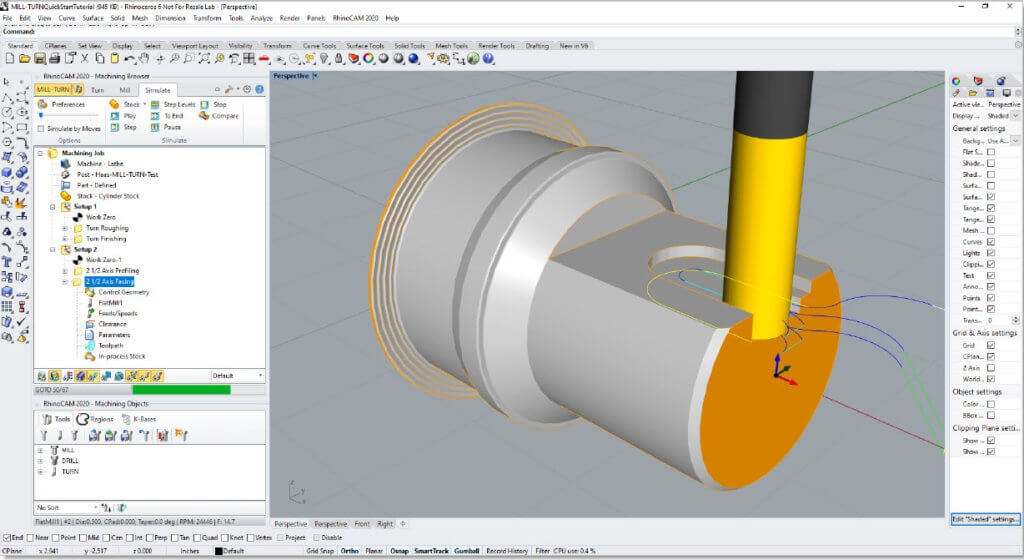Image resolution: width=1024 pixels, height=560 pixels.
Task: Click Edit "Shaded" settings button
Action: [x=985, y=519]
